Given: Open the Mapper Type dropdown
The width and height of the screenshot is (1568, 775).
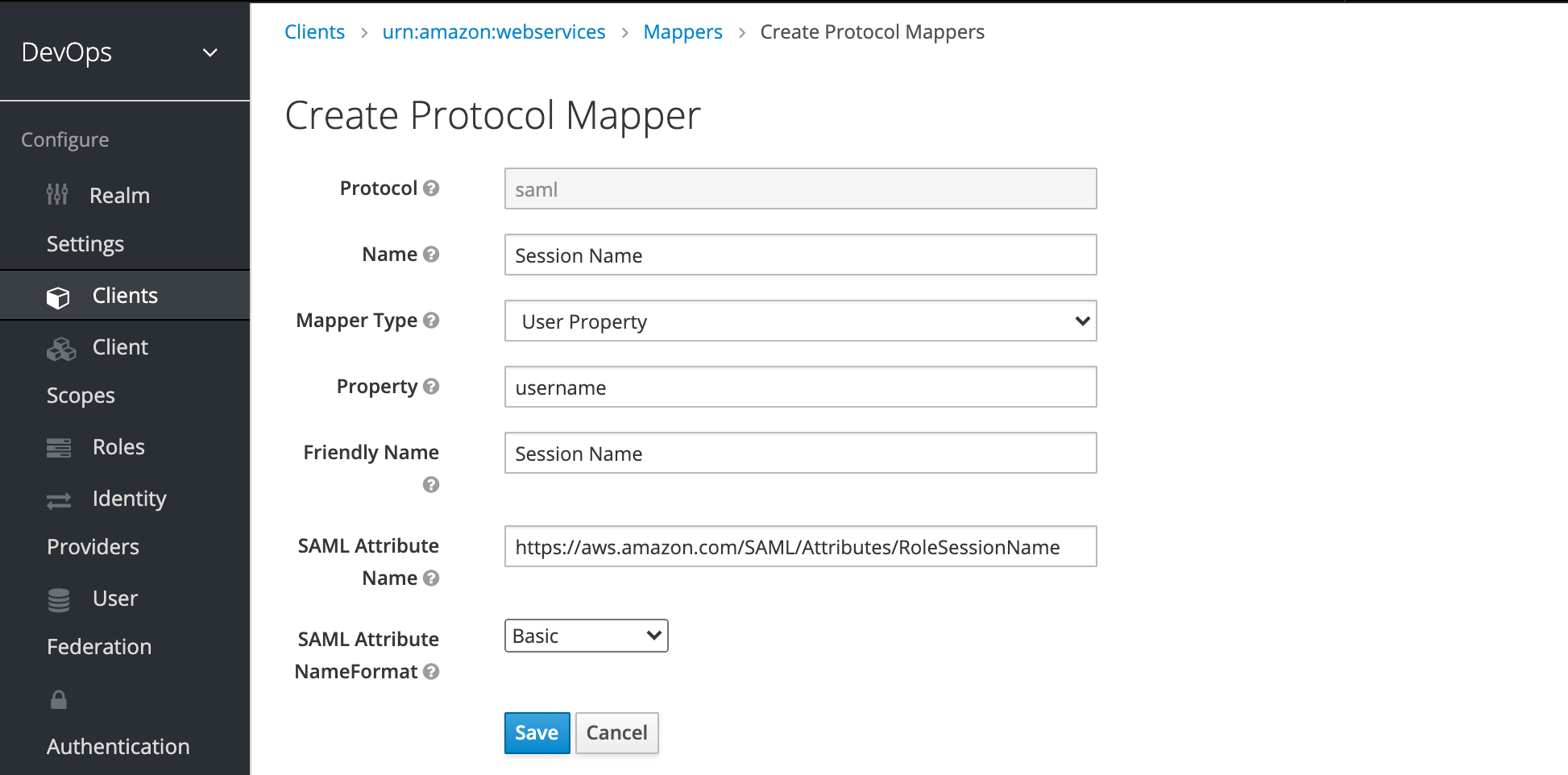Looking at the screenshot, I should 800,321.
